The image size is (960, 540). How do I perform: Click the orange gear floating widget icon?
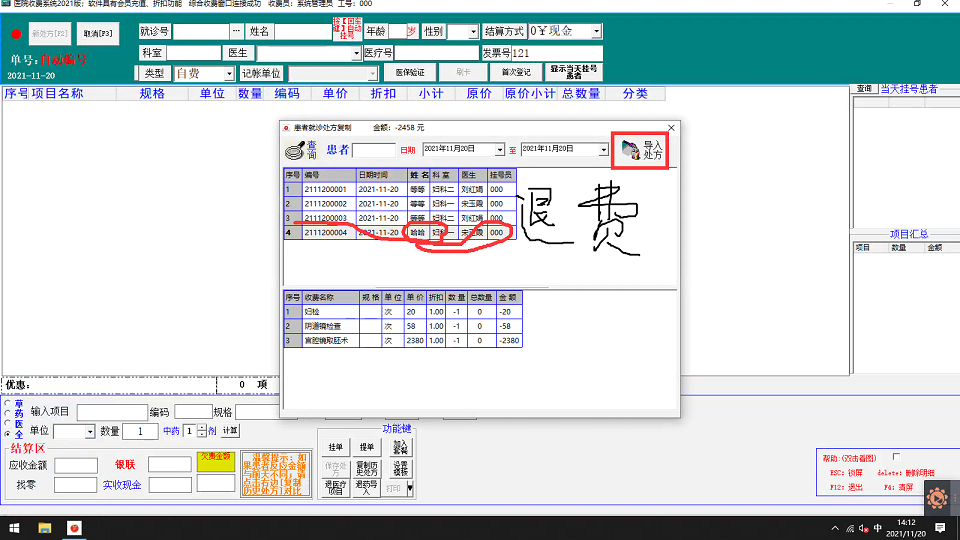(937, 497)
